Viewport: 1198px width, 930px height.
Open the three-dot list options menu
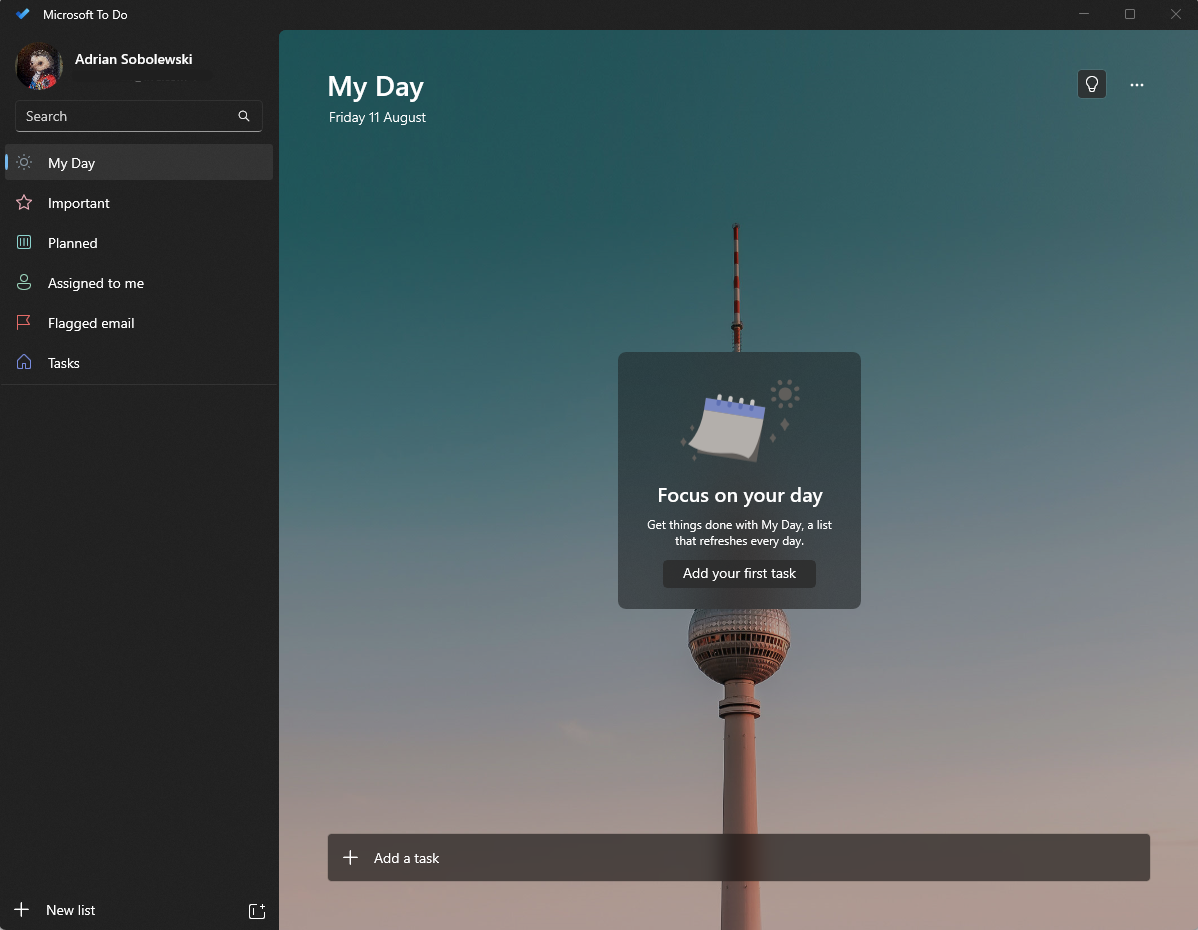pos(1137,85)
